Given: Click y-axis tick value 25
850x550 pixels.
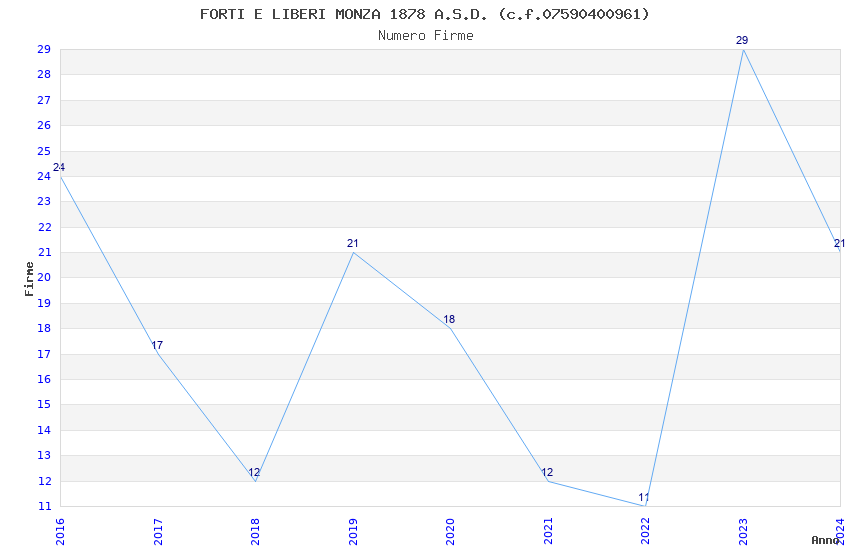Looking at the screenshot, I should (44, 151).
